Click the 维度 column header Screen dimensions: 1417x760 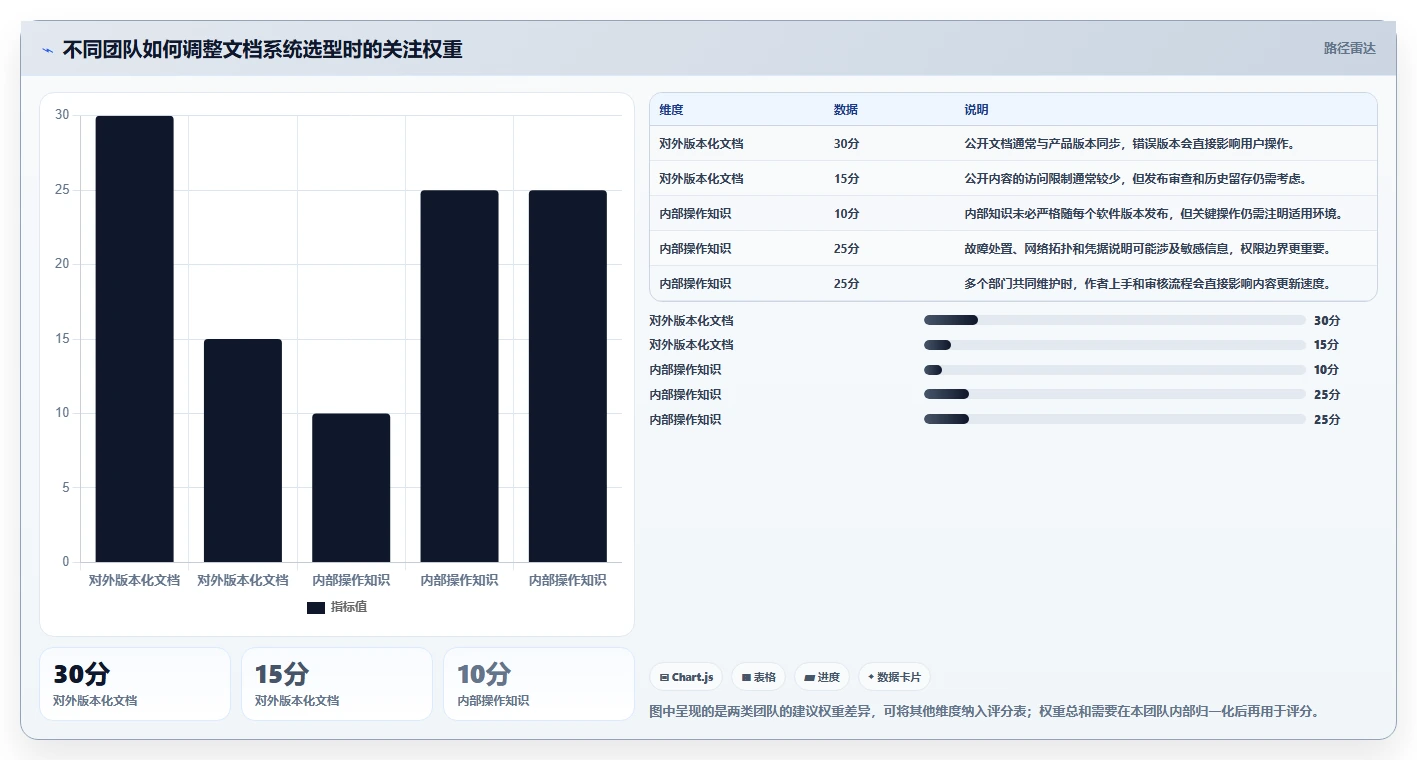[x=672, y=110]
